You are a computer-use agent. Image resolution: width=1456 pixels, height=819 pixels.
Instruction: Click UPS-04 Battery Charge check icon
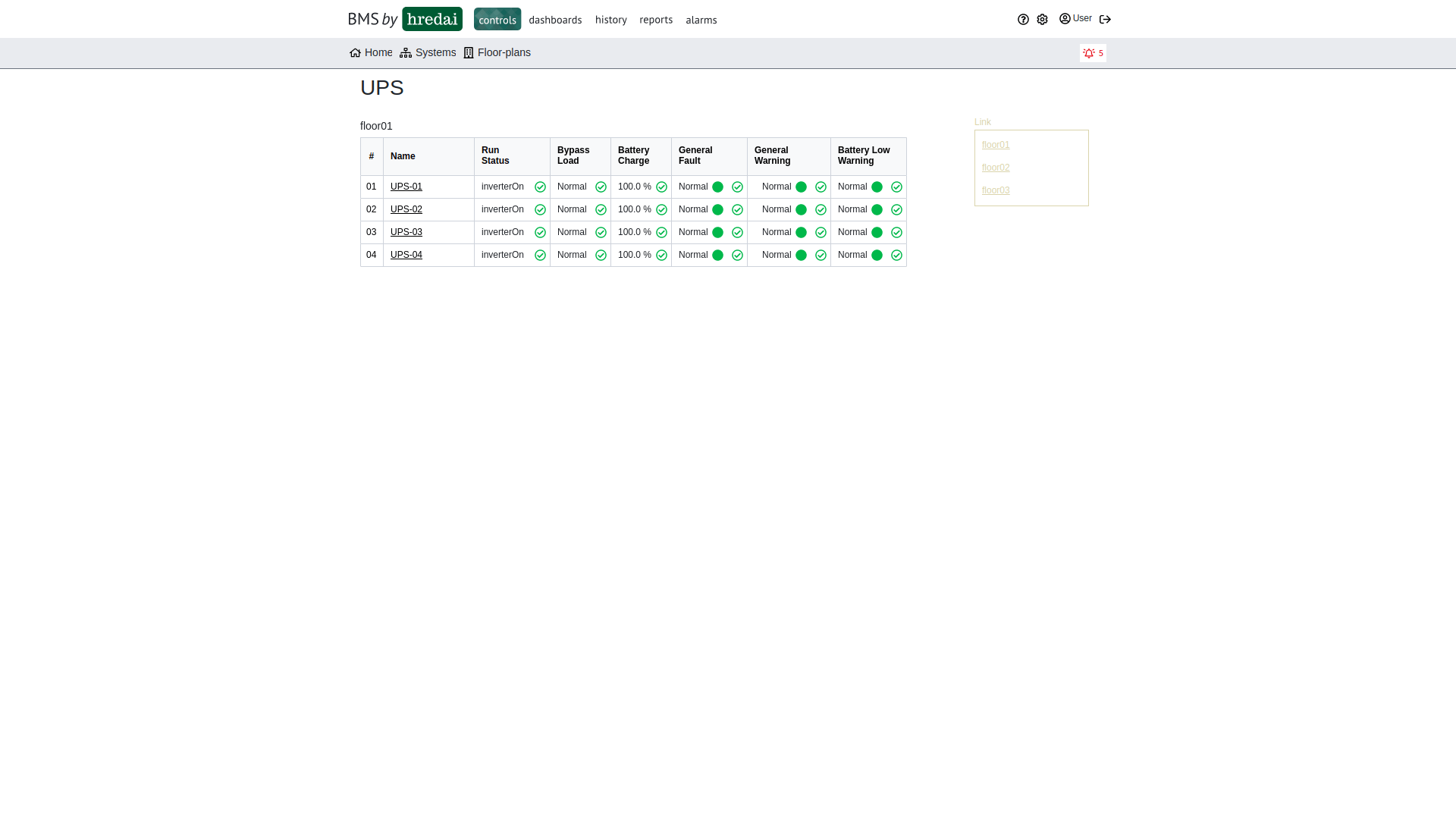point(661,256)
